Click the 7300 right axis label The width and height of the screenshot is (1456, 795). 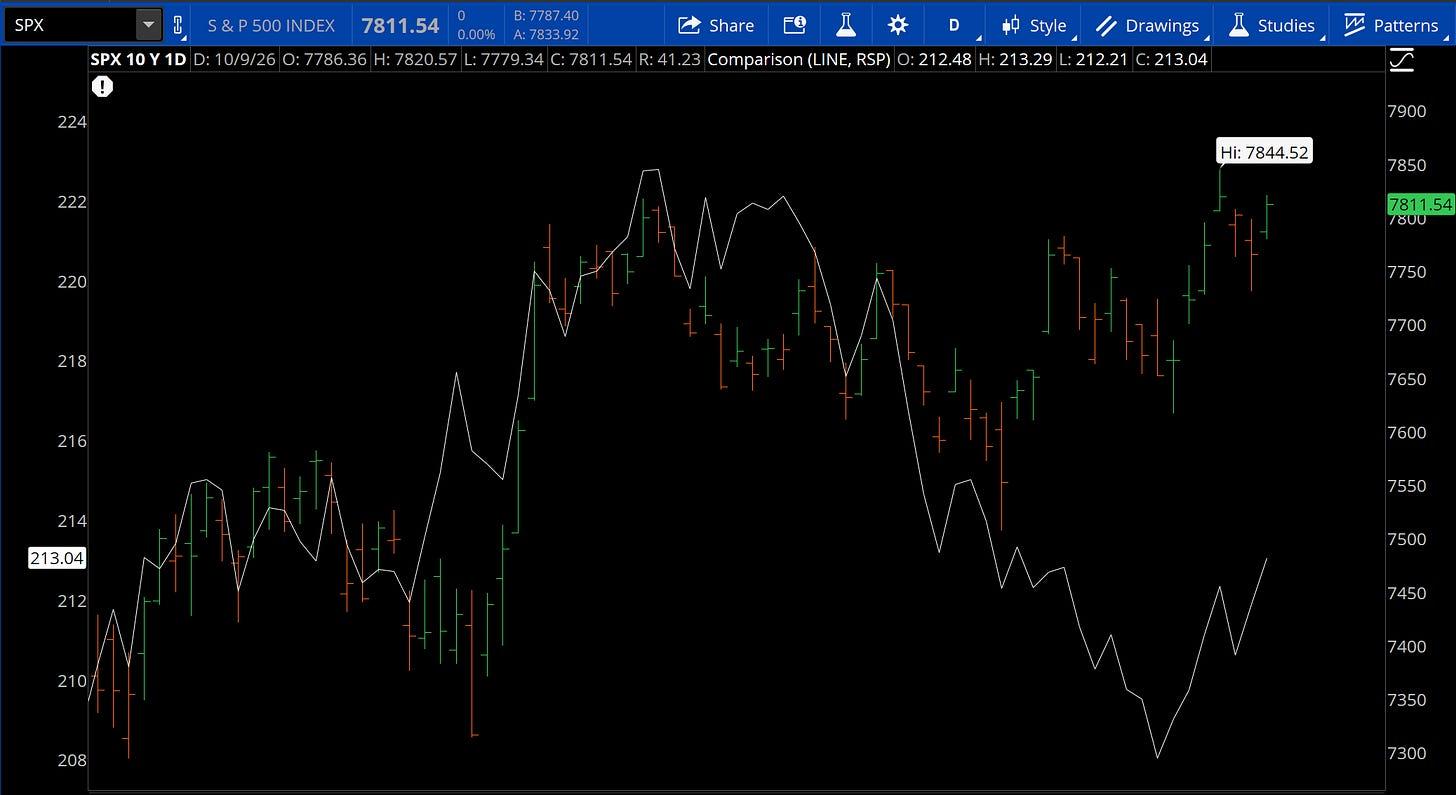[1407, 753]
